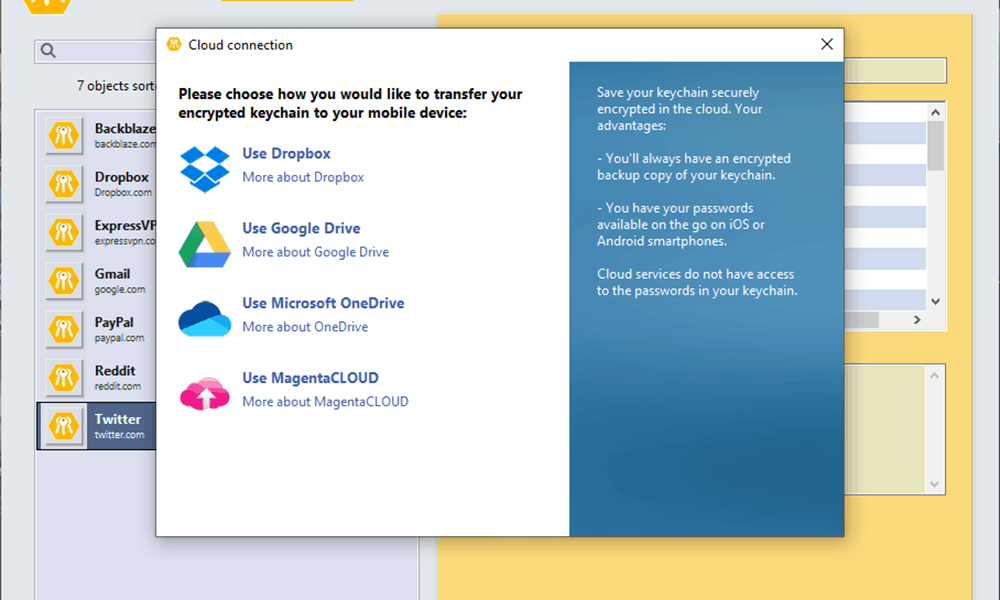The height and width of the screenshot is (600, 1000).
Task: Open More about Dropbox link
Action: coord(303,177)
